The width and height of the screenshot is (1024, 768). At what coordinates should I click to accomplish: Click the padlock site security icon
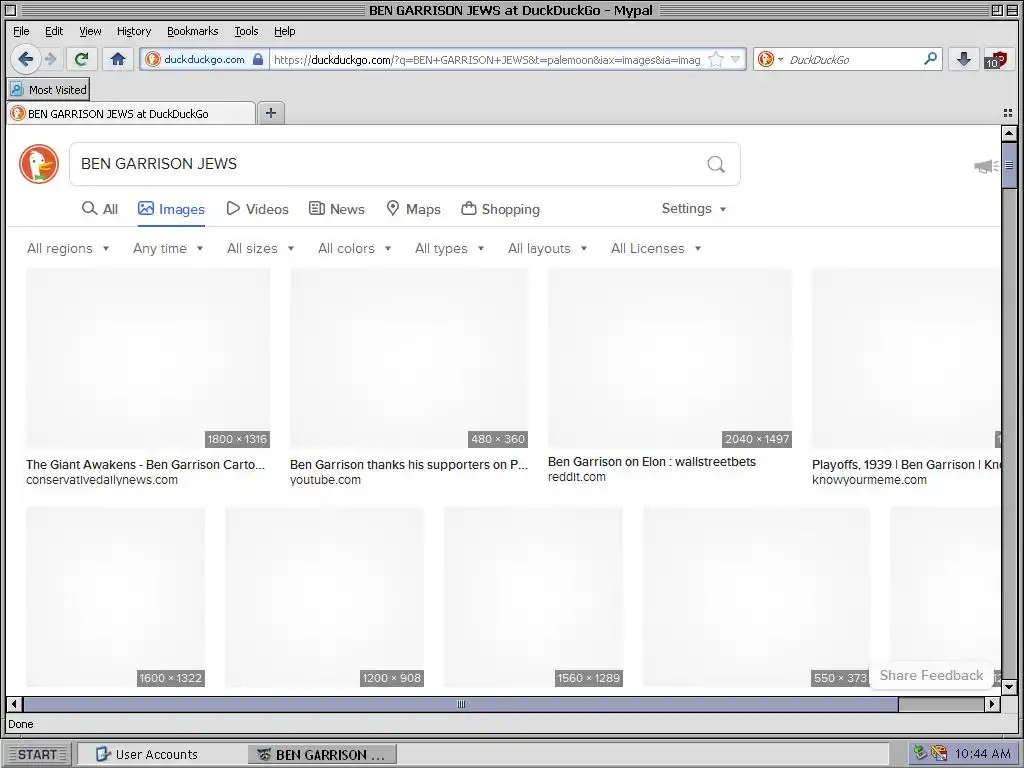point(258,59)
